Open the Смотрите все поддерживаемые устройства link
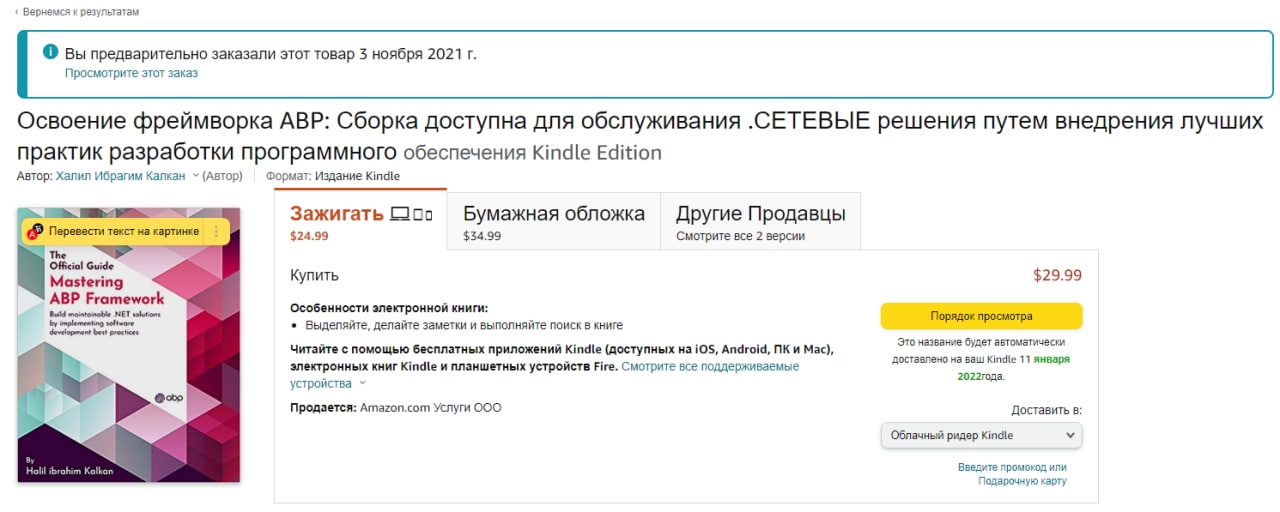Viewport: 1280px width, 512px height. [710, 367]
